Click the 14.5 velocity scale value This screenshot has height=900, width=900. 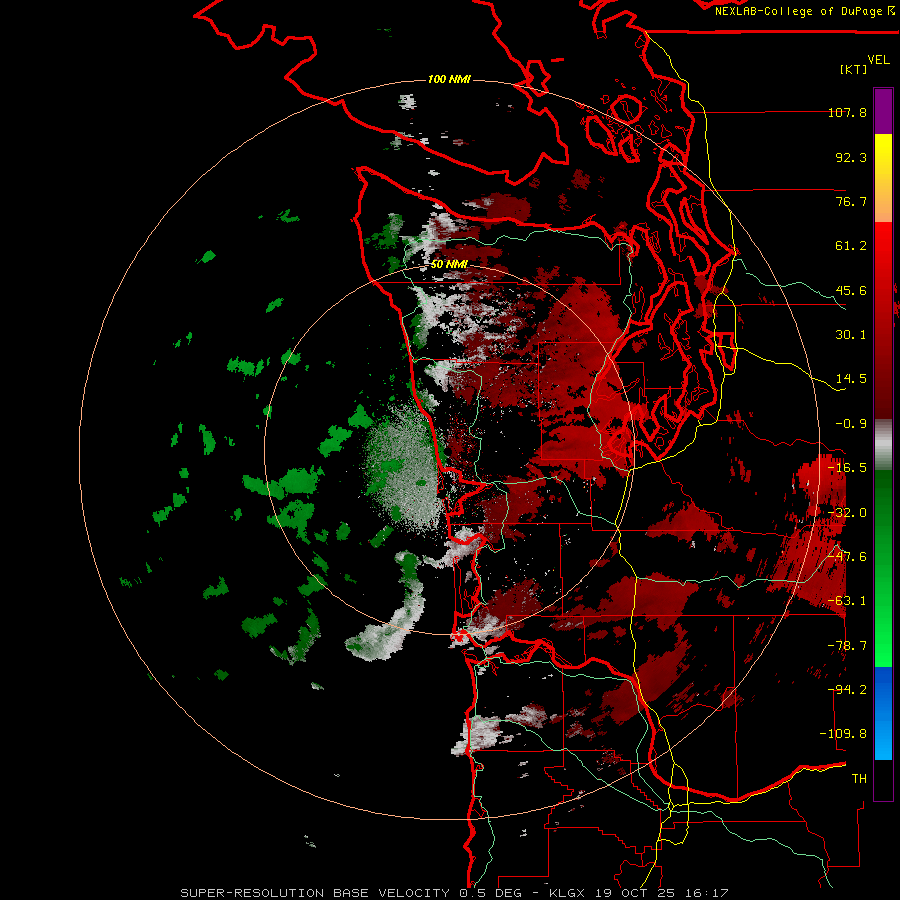(851, 379)
